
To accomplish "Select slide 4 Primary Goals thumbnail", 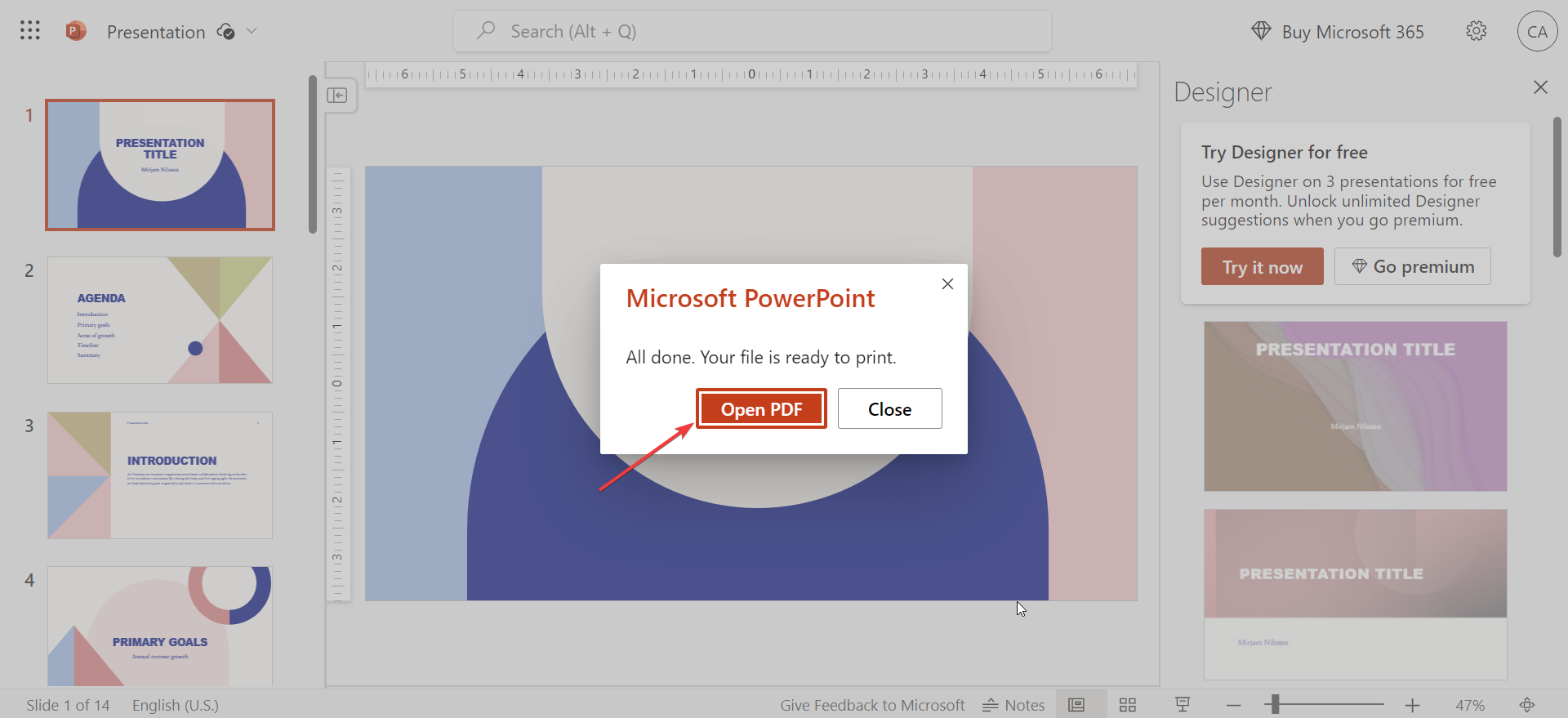I will (160, 627).
